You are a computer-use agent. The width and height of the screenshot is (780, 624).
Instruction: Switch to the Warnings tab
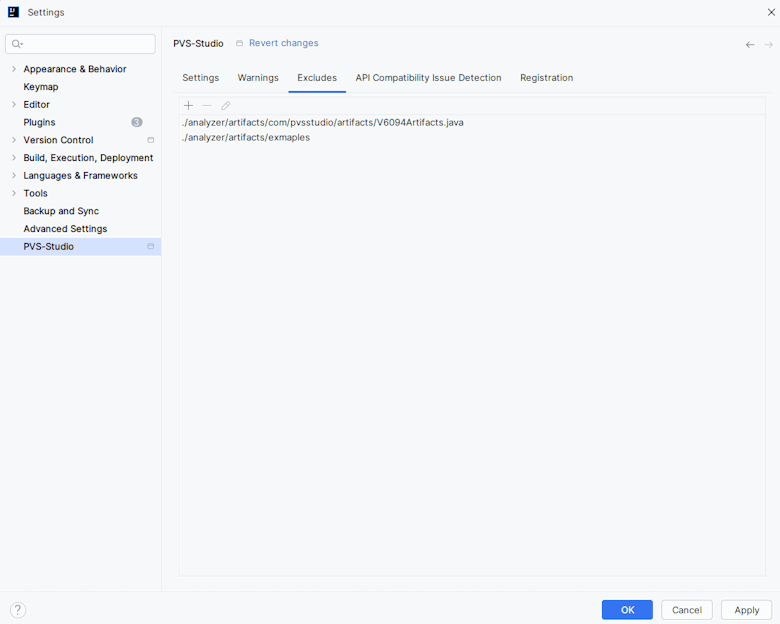(258, 78)
